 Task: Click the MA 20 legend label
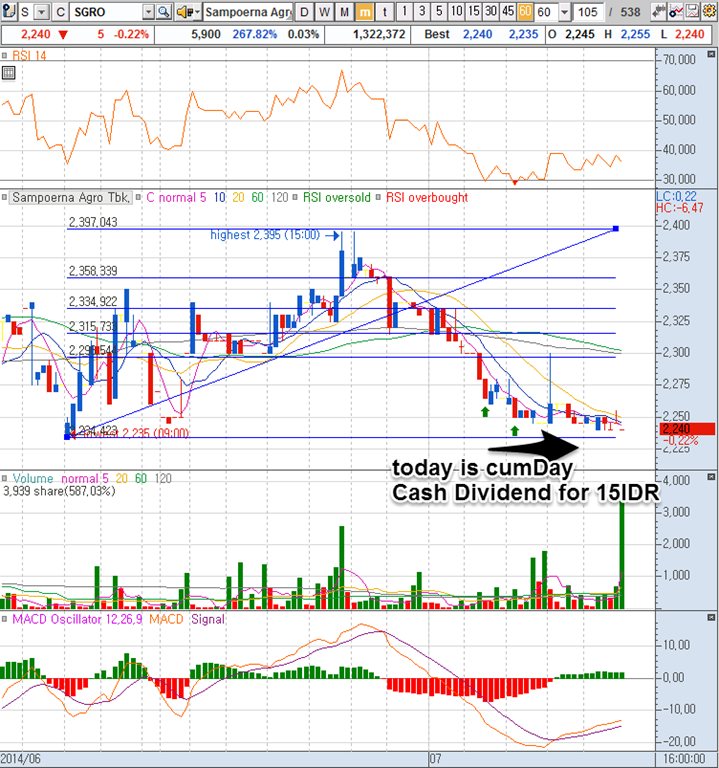tap(238, 197)
